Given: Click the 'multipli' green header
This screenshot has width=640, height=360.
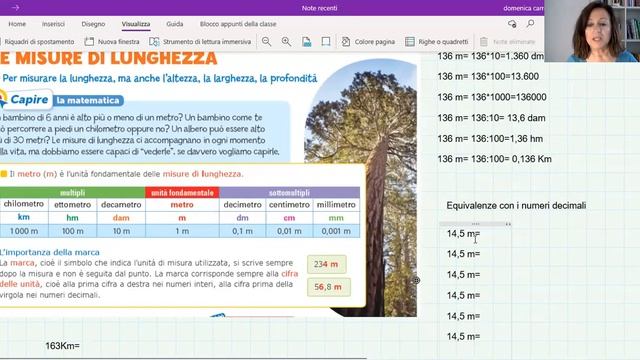Looking at the screenshot, I should click(x=73, y=193).
